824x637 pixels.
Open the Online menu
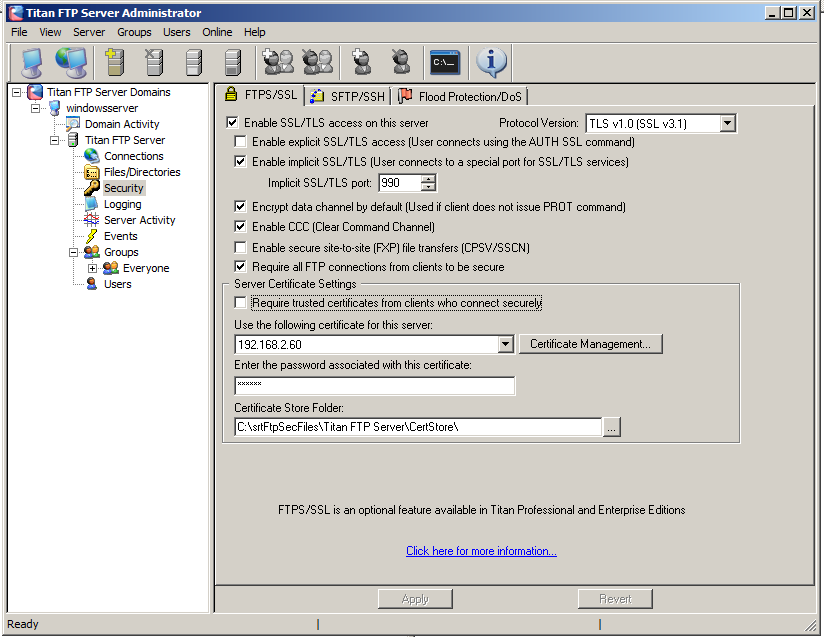point(218,32)
